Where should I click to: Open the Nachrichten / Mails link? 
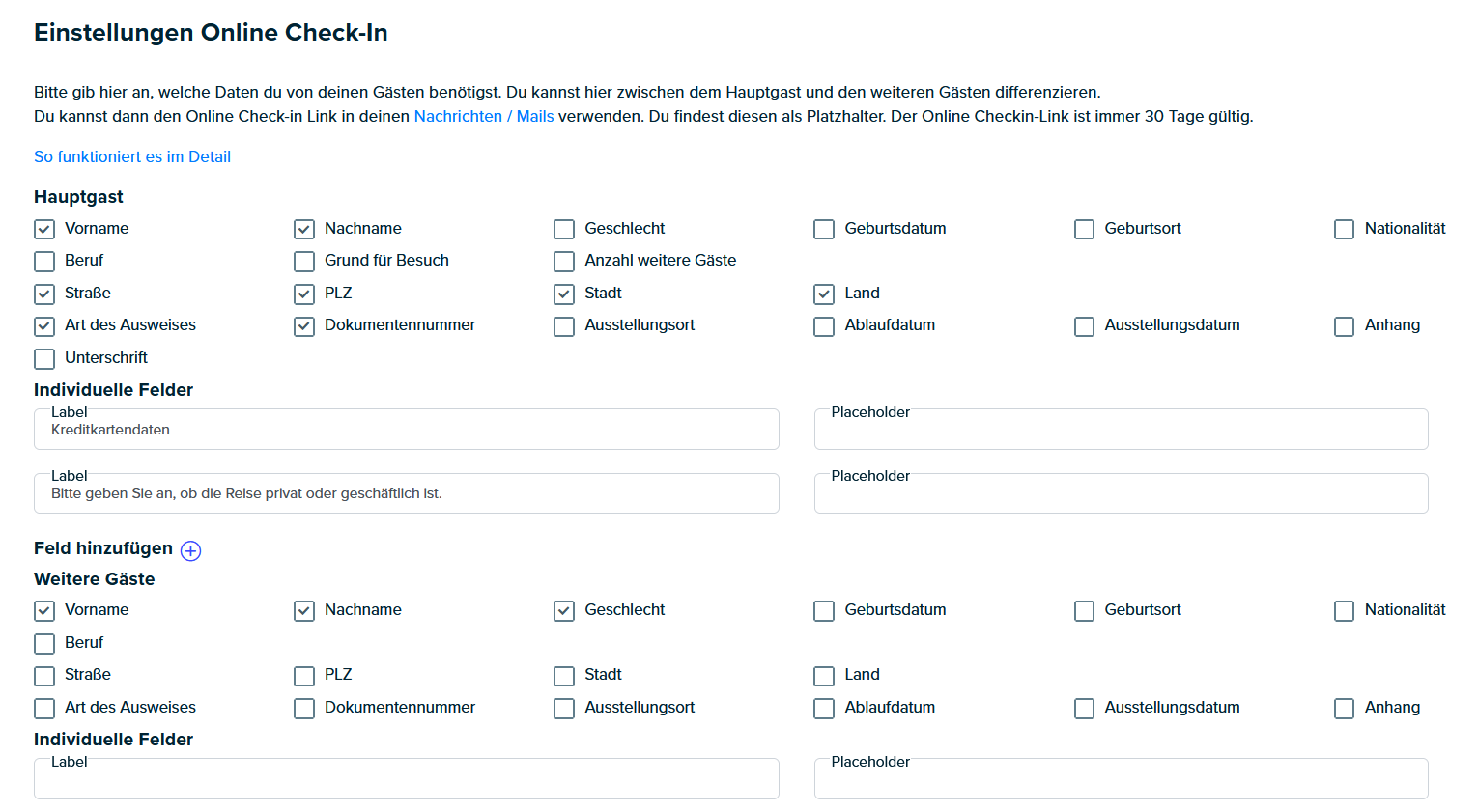pyautogui.click(x=484, y=116)
